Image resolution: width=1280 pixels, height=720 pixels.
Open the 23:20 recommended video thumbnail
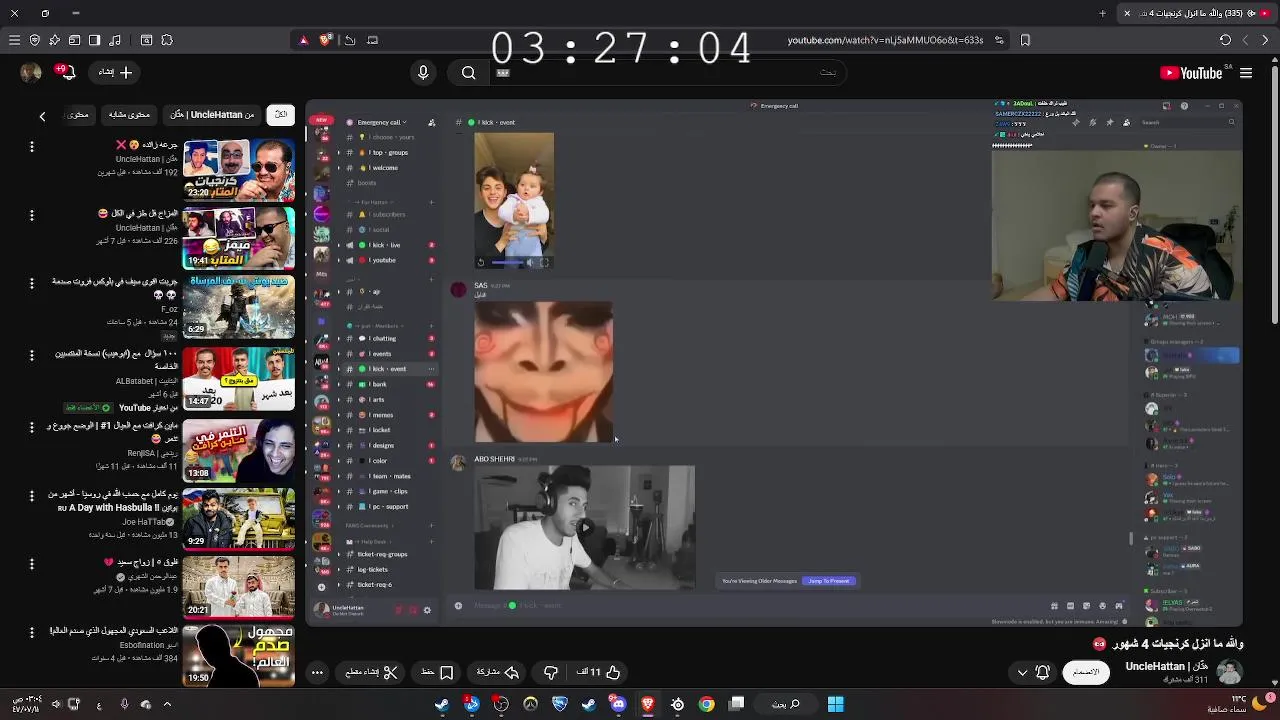point(238,168)
